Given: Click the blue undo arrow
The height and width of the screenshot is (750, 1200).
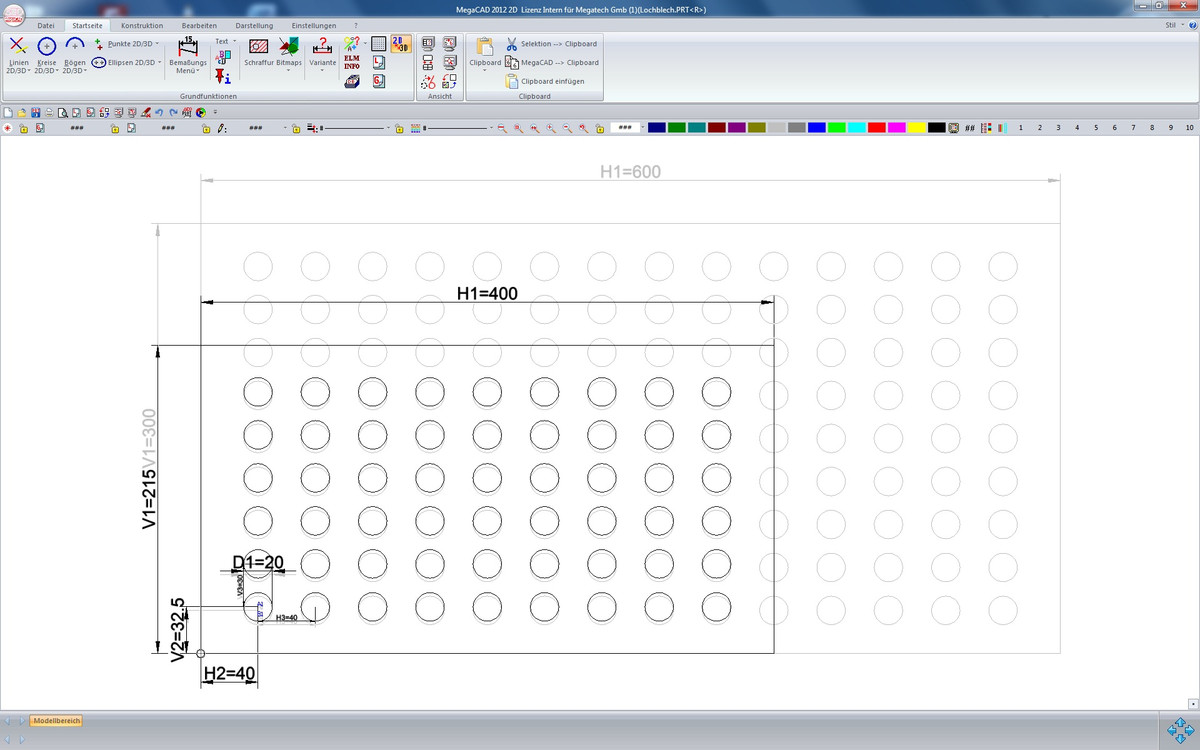Looking at the screenshot, I should click(160, 113).
